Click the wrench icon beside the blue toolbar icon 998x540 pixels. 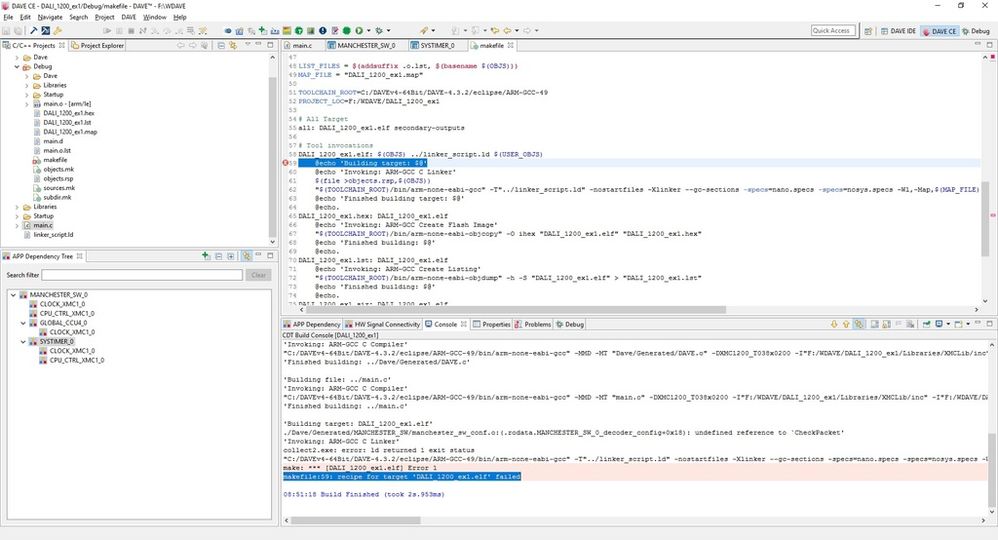click(57, 31)
